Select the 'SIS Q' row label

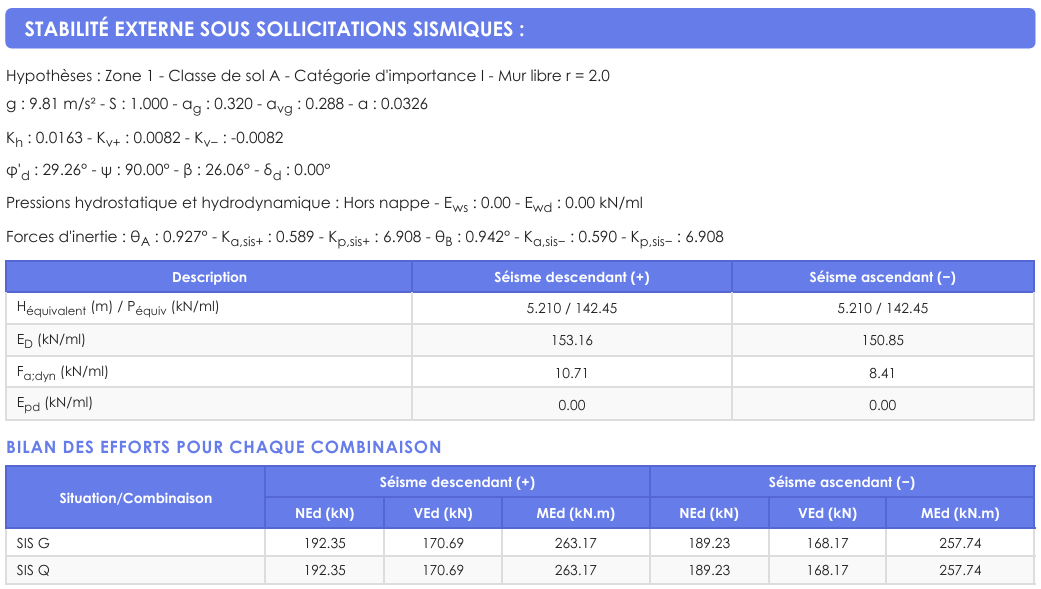tap(33, 570)
